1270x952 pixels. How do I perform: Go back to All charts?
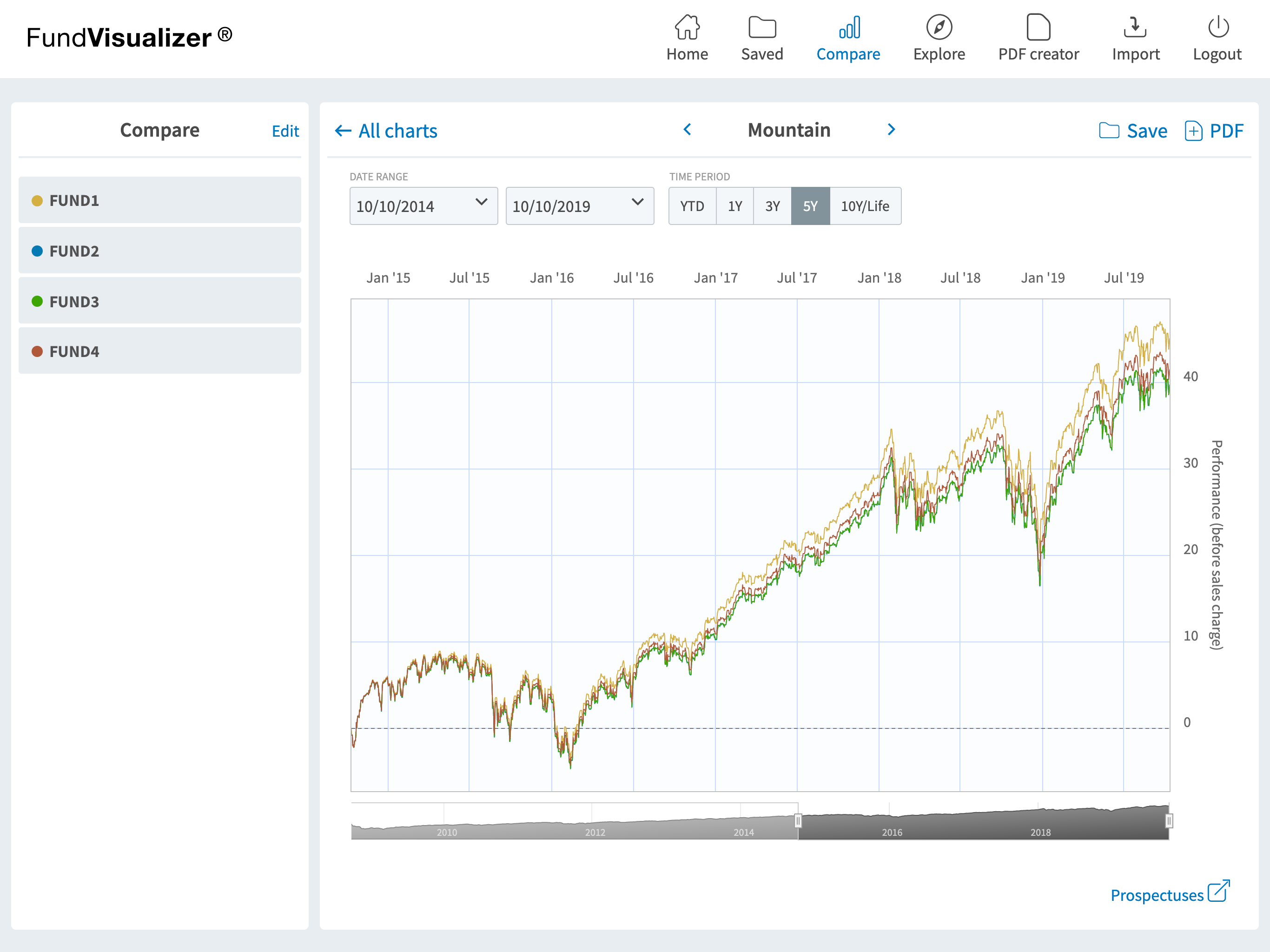coord(386,131)
